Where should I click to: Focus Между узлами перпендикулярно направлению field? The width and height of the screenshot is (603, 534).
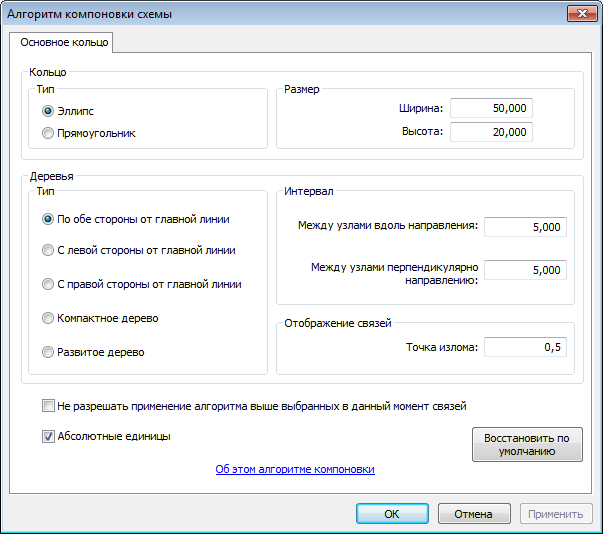[526, 270]
